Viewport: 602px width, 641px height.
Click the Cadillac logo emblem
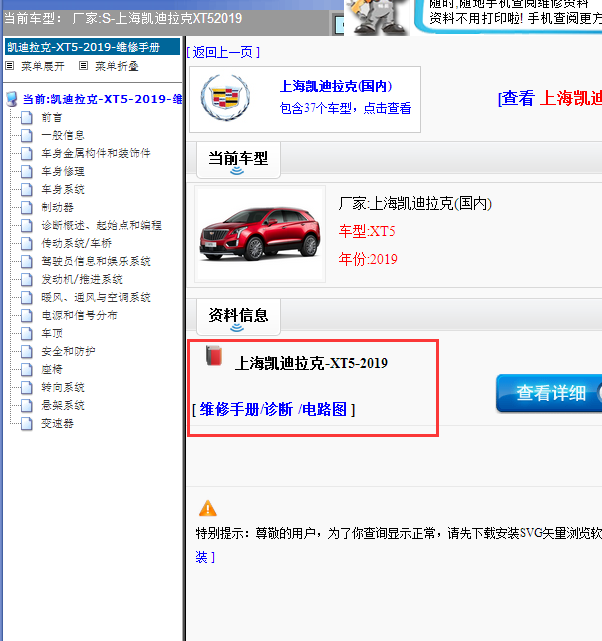tap(225, 98)
